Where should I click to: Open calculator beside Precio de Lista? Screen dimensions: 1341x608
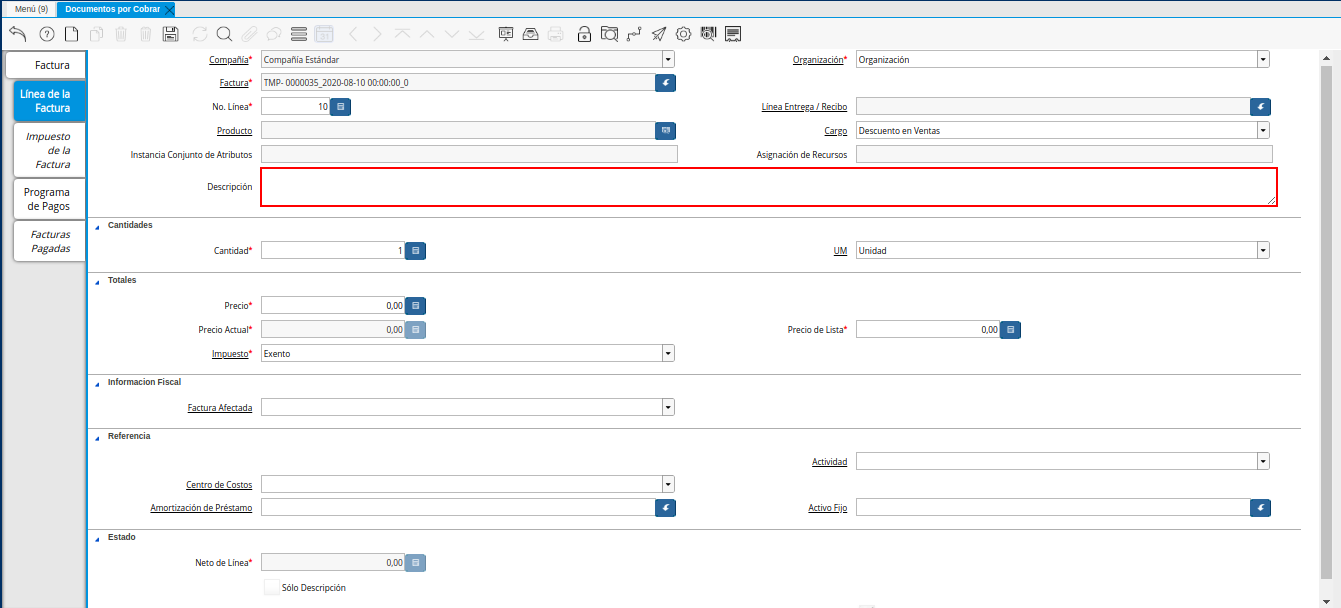coord(1010,329)
